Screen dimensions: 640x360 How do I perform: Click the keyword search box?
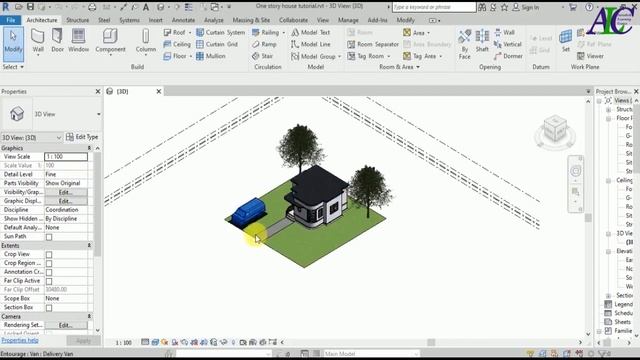pos(434,7)
